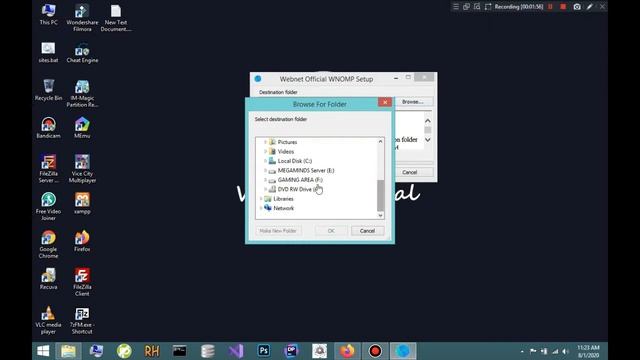Screen dimensions: 640x360
Task: Select New Text Document on desktop
Action: point(116,18)
